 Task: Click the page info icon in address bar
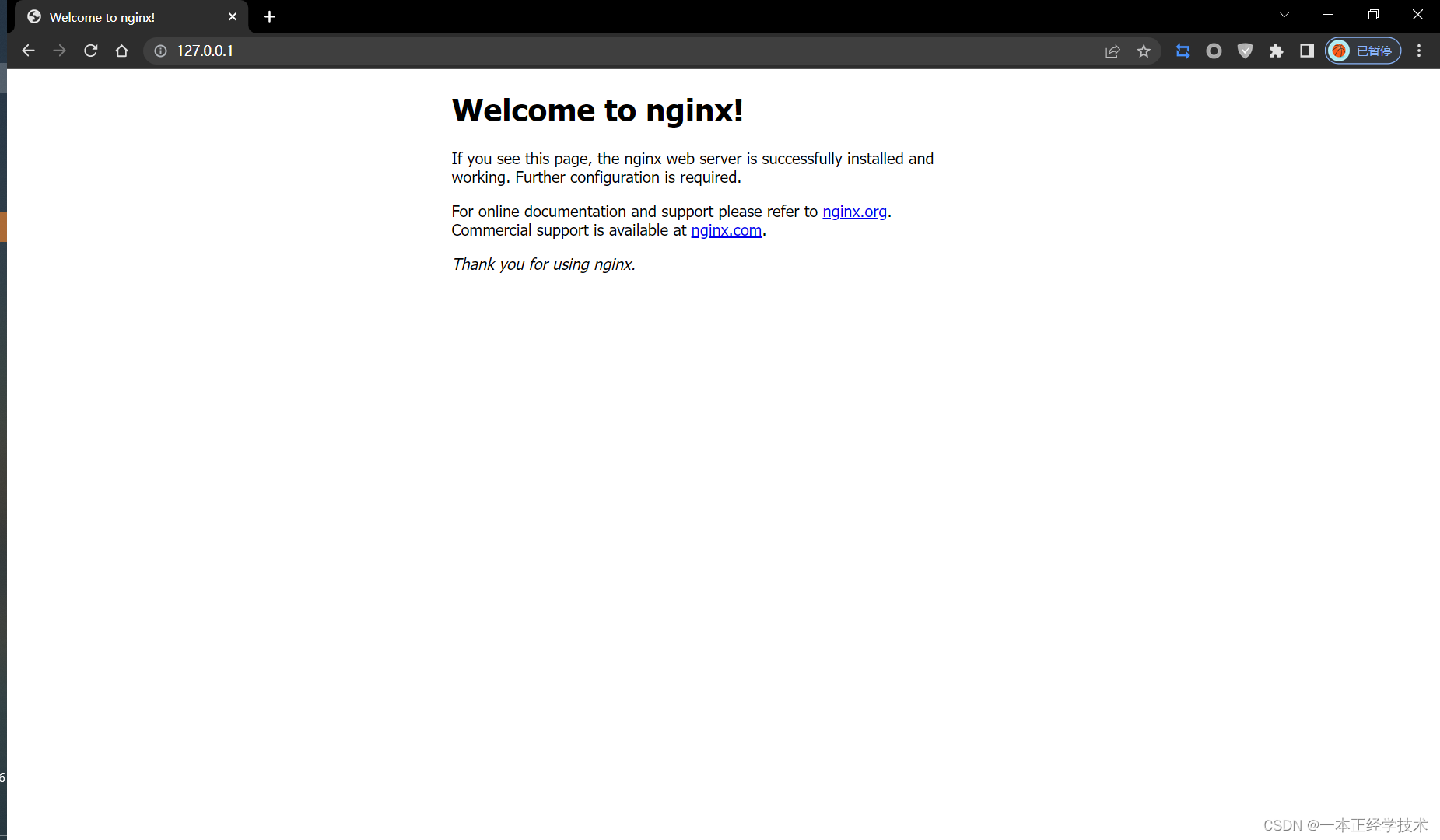[x=160, y=51]
